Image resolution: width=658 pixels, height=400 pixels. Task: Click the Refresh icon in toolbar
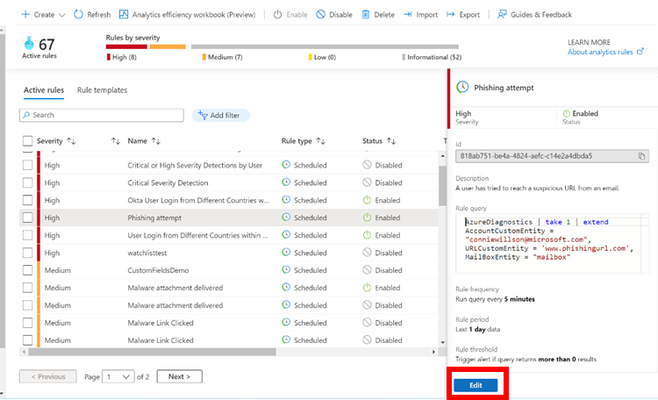pos(78,15)
